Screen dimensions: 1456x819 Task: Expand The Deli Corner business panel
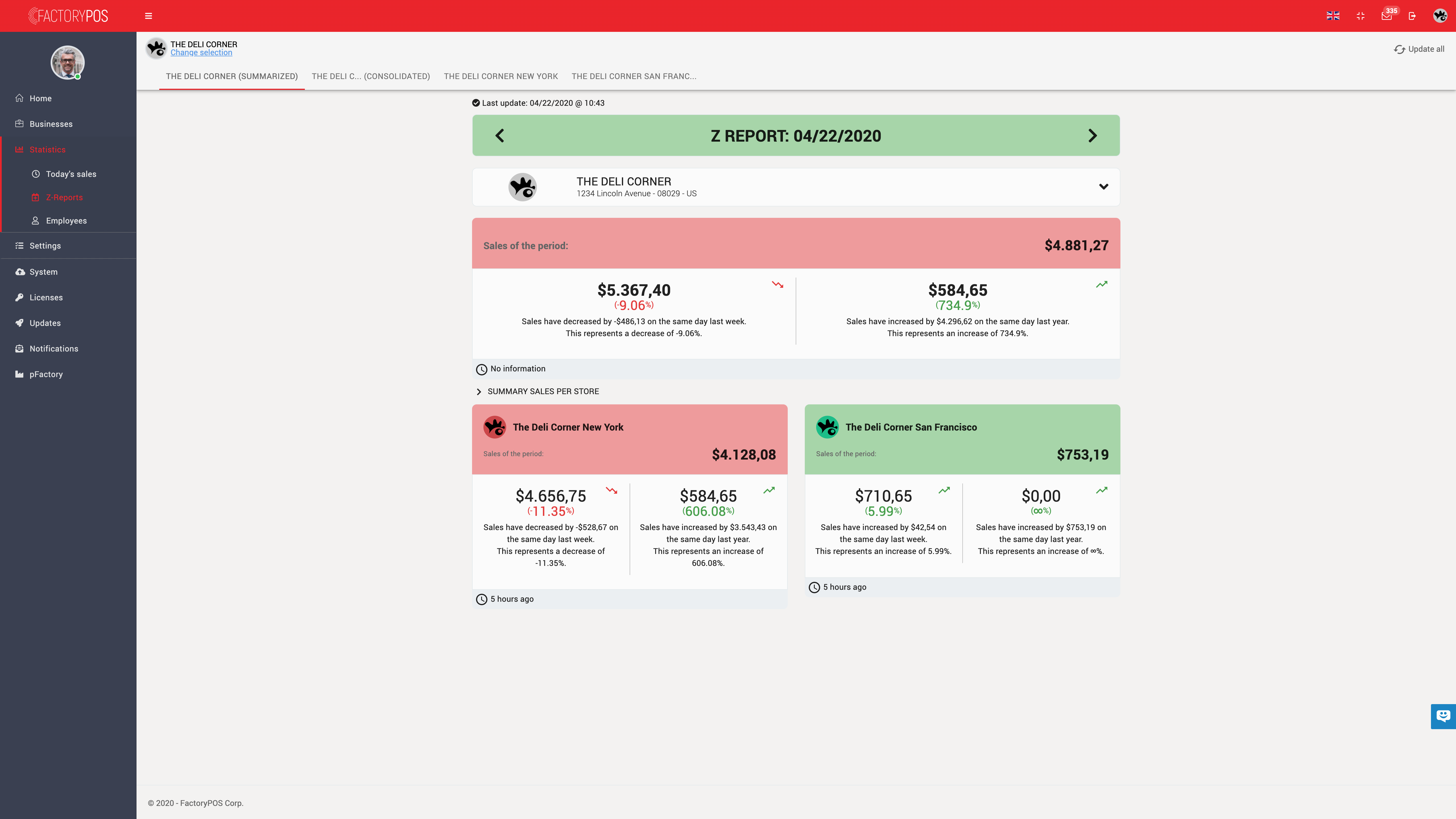(1103, 187)
